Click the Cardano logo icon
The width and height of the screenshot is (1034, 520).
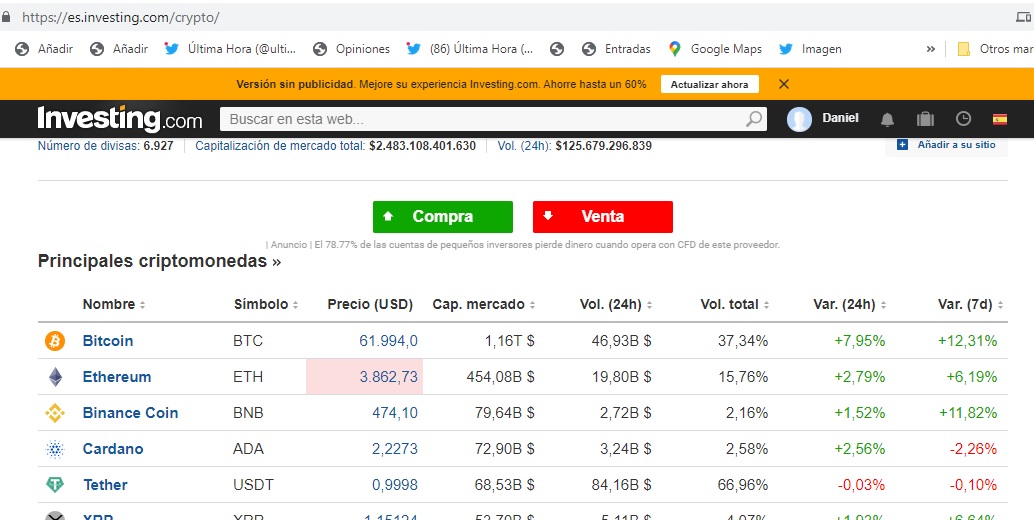pos(55,449)
